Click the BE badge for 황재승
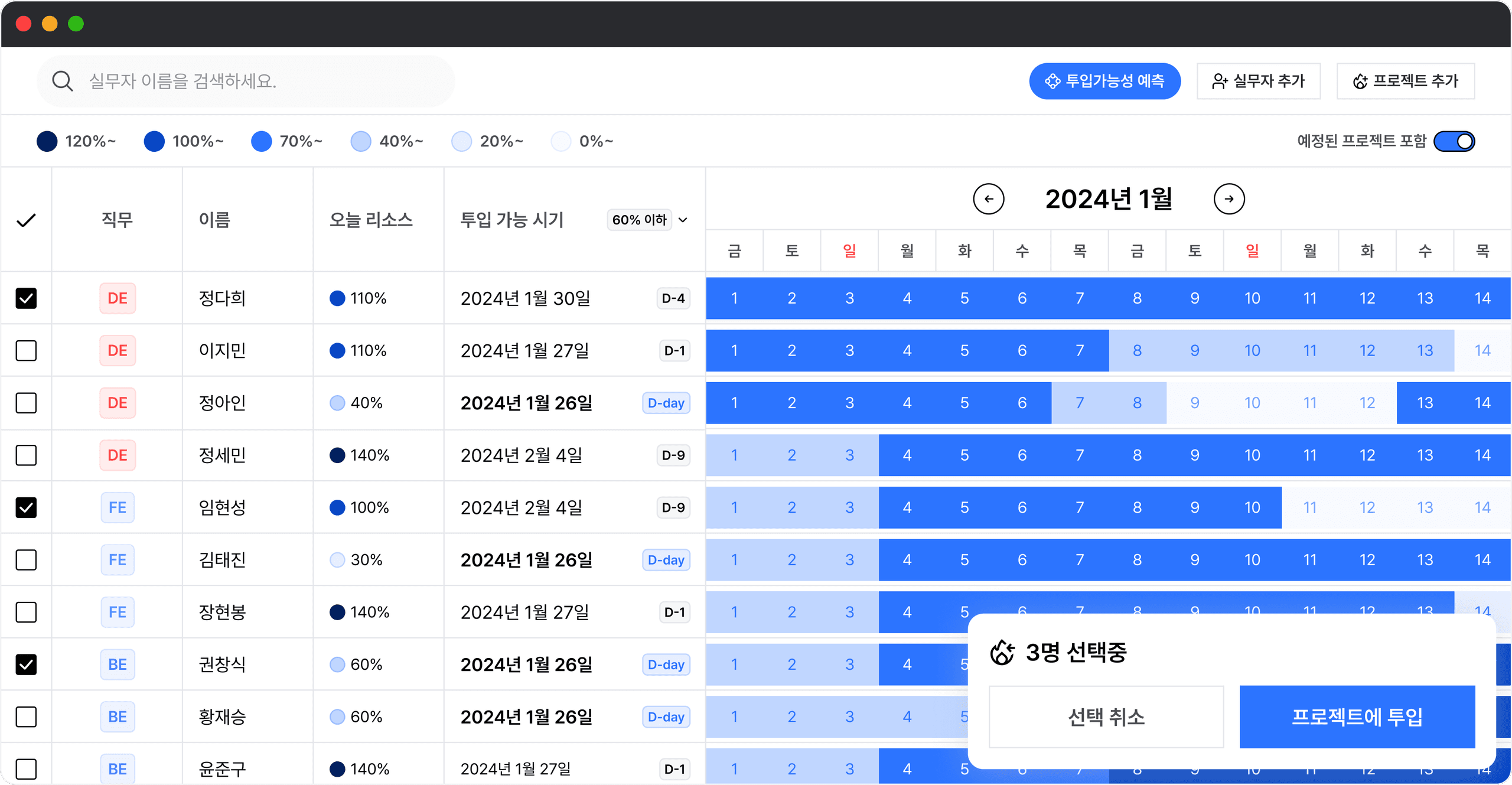Viewport: 1512px width, 785px height. [x=117, y=717]
